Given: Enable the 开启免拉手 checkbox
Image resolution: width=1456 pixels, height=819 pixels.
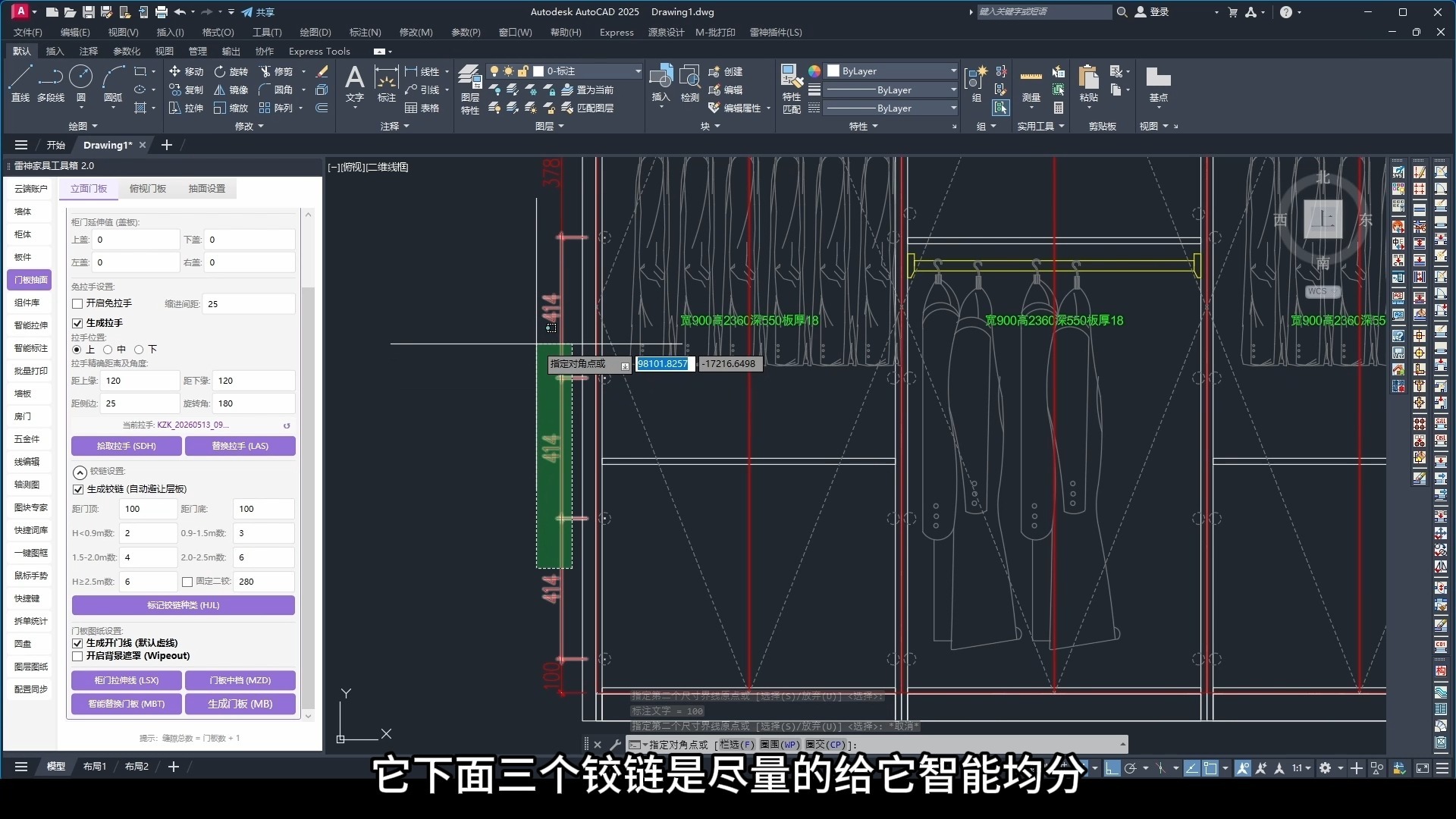Looking at the screenshot, I should coord(77,303).
